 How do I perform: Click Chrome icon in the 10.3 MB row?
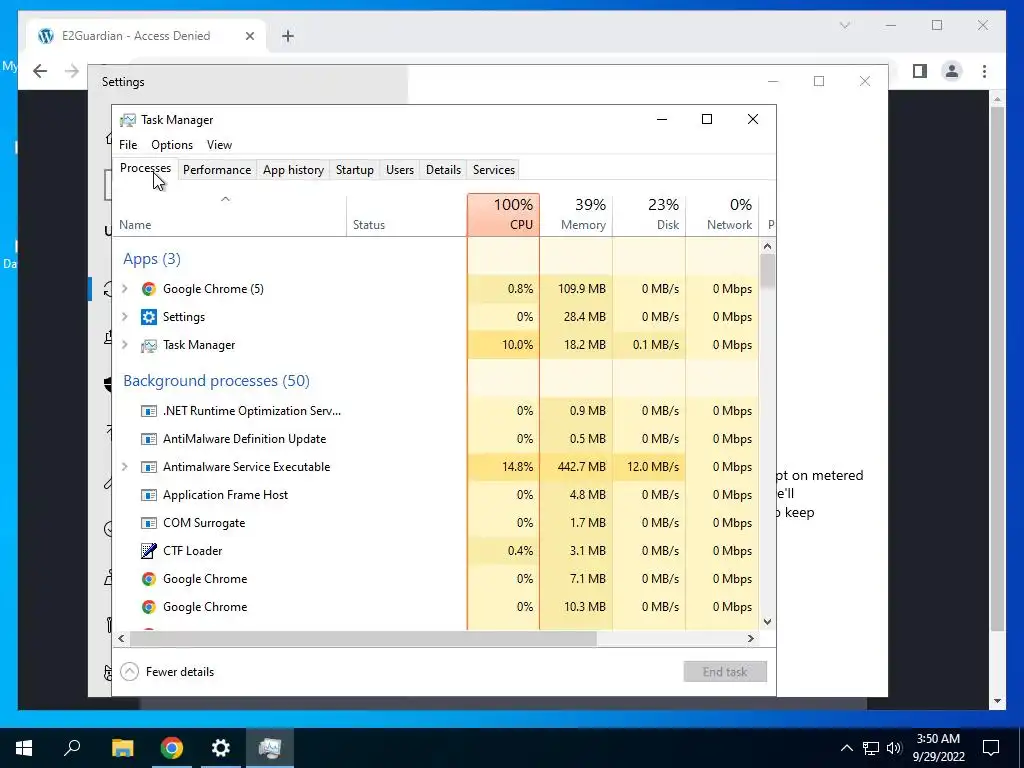[x=149, y=607]
